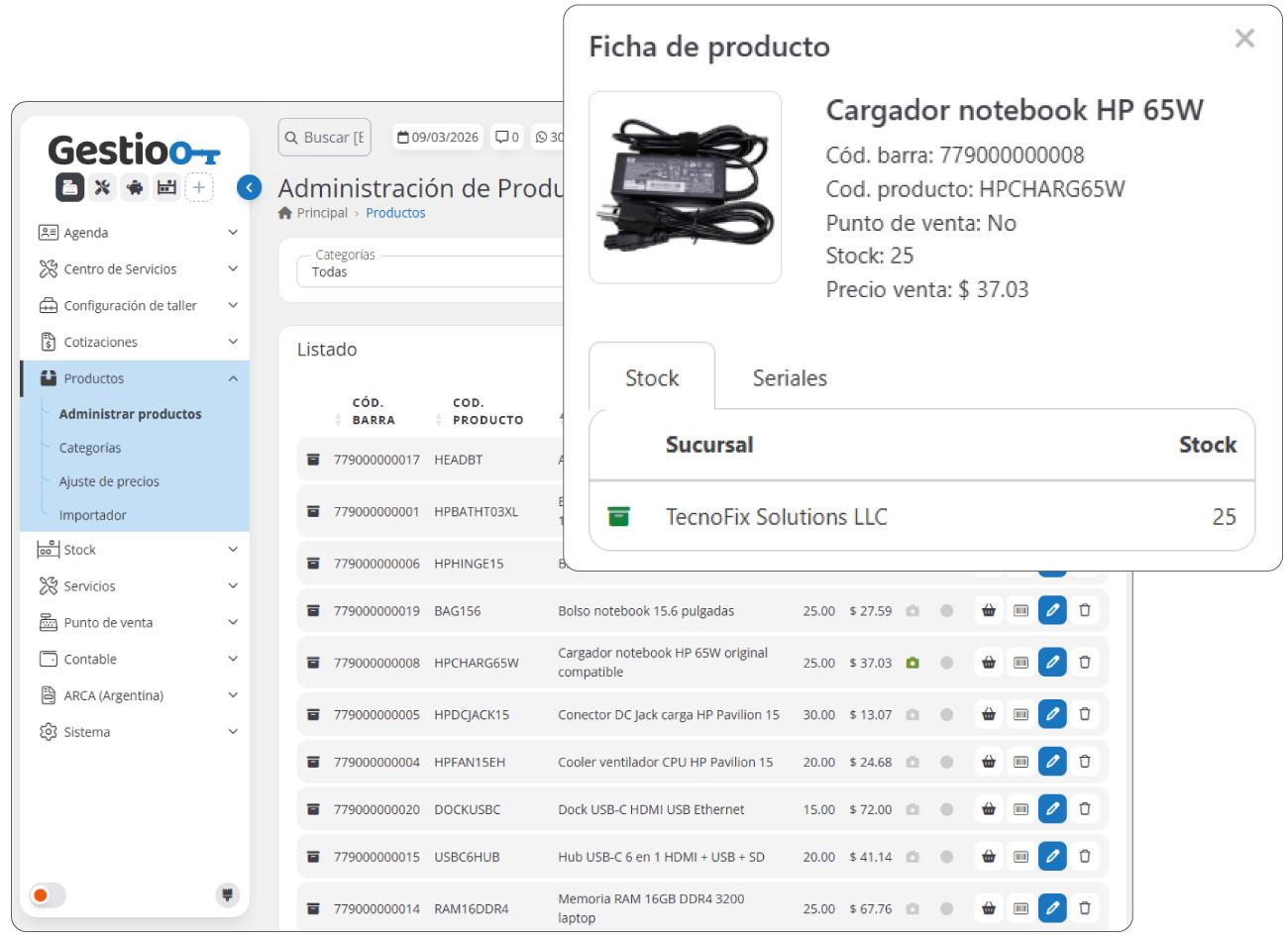
Task: Expand the Cotizaciones section
Action: (x=136, y=343)
